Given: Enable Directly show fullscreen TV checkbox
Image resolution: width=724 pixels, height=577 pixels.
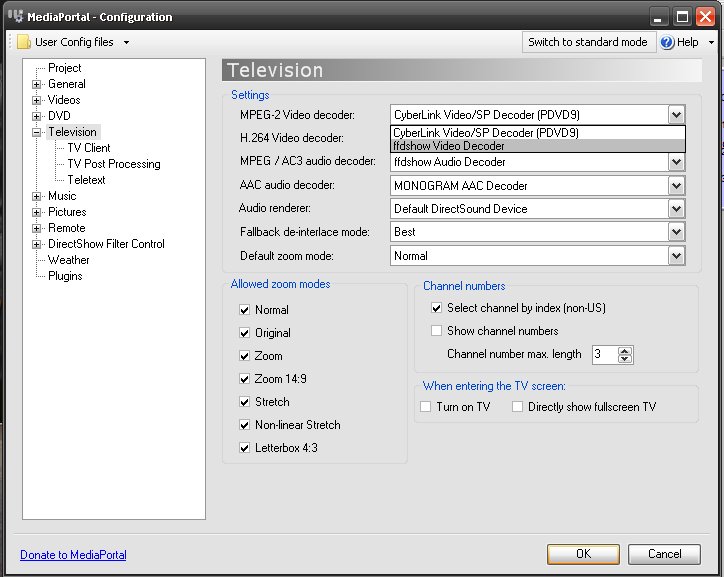Looking at the screenshot, I should pos(518,407).
